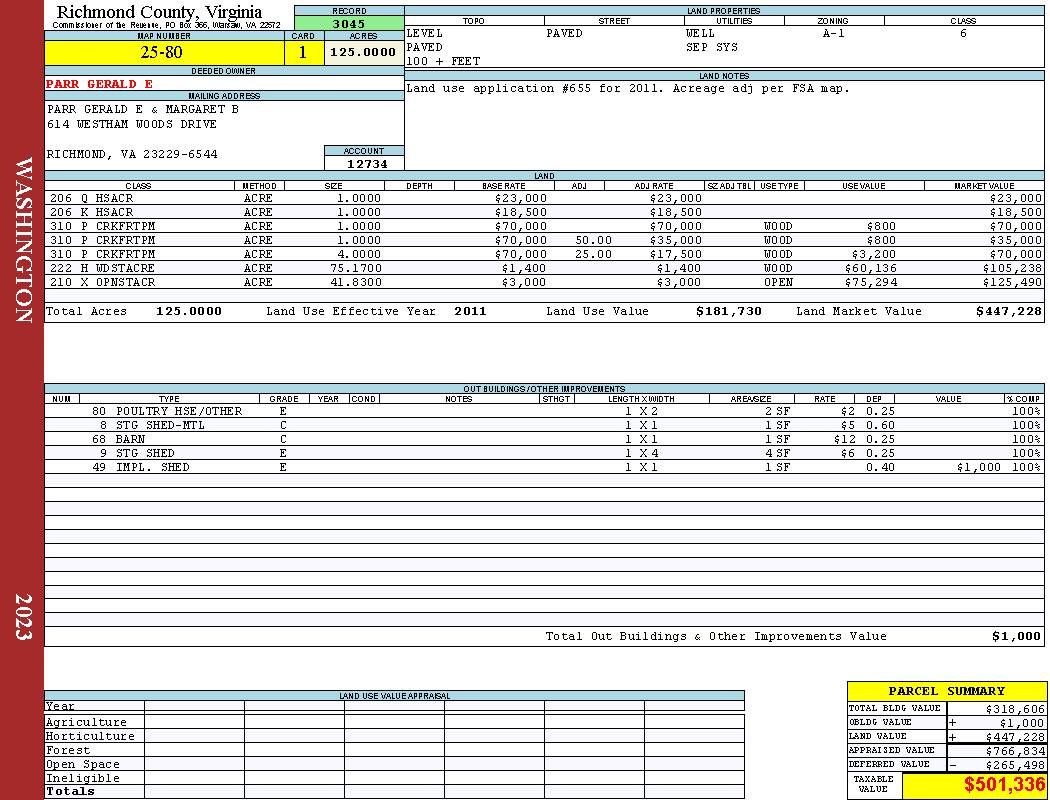
Task: Click the adjusted rate $17,500
Action: click(676, 254)
